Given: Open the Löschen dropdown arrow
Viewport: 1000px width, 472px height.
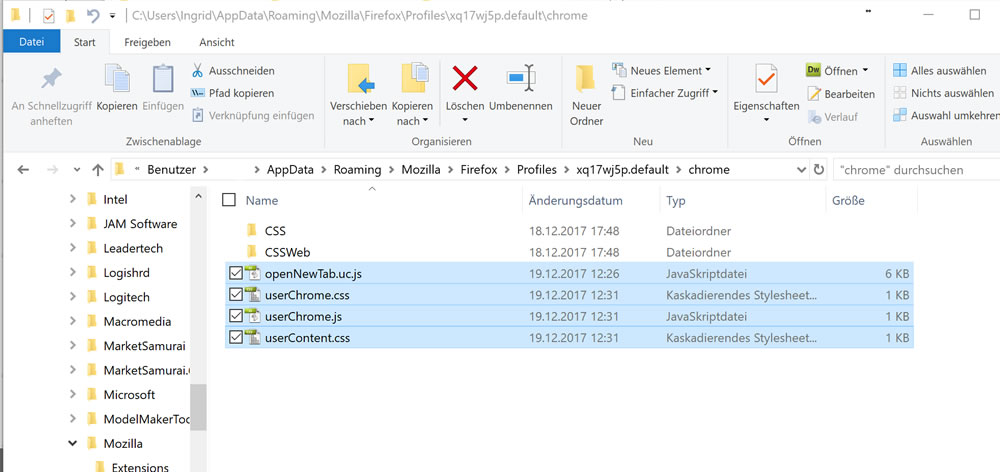Looking at the screenshot, I should (x=465, y=121).
